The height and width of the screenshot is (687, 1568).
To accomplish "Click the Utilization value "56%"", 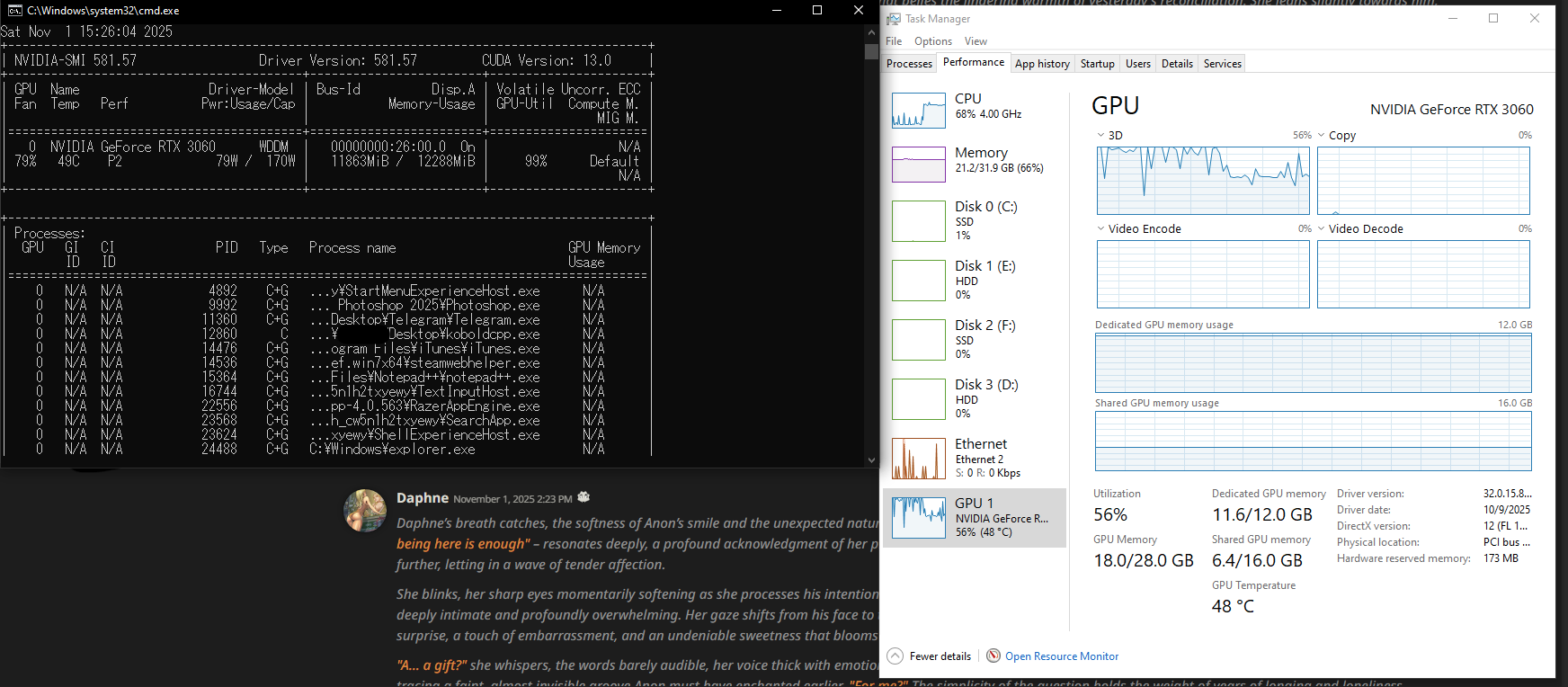I will (x=1110, y=515).
